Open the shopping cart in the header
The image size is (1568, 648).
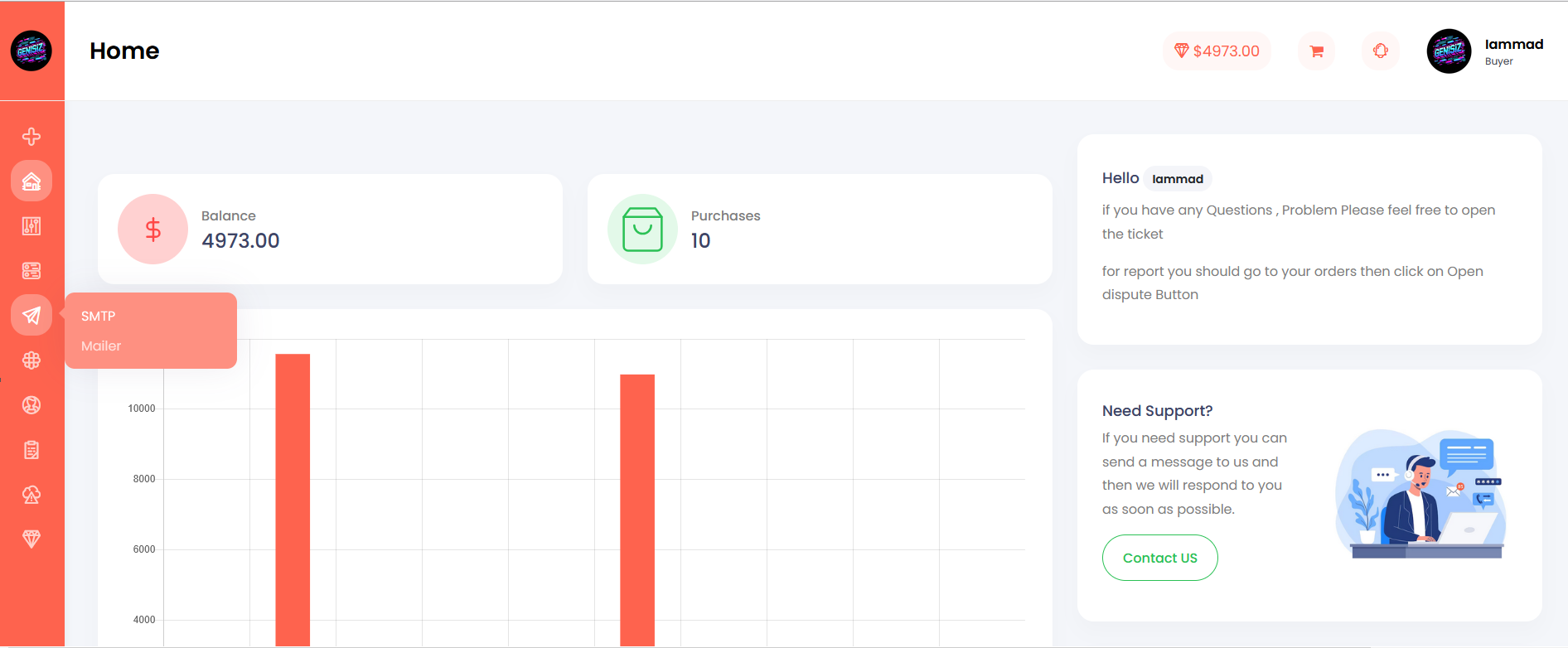pos(1316,51)
